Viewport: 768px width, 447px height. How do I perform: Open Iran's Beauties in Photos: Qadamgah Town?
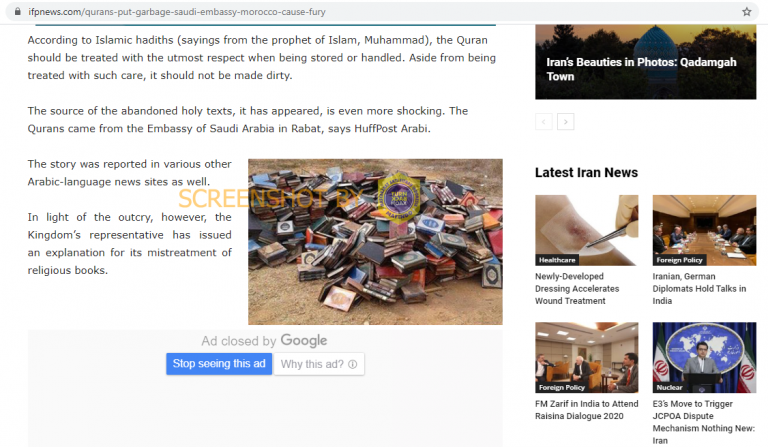pos(641,69)
